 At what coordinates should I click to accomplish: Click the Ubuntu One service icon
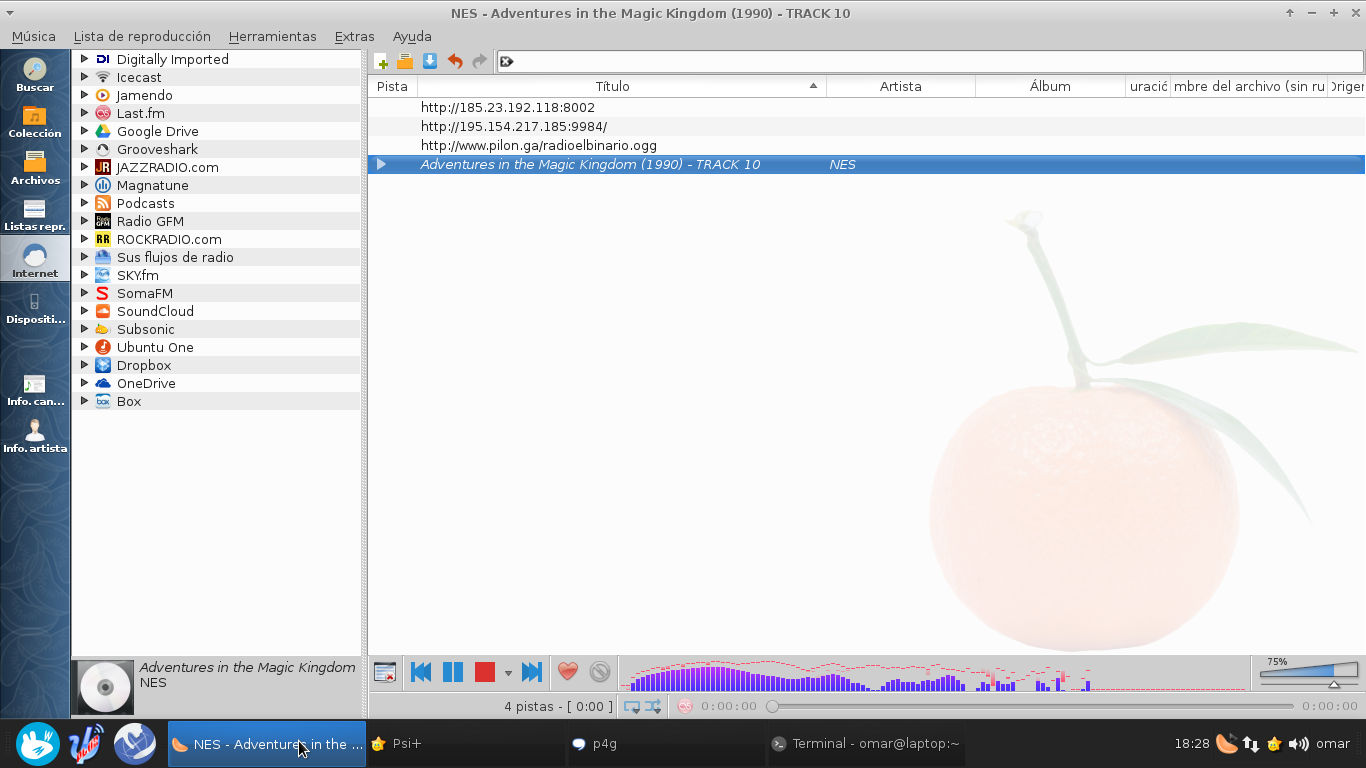click(102, 347)
